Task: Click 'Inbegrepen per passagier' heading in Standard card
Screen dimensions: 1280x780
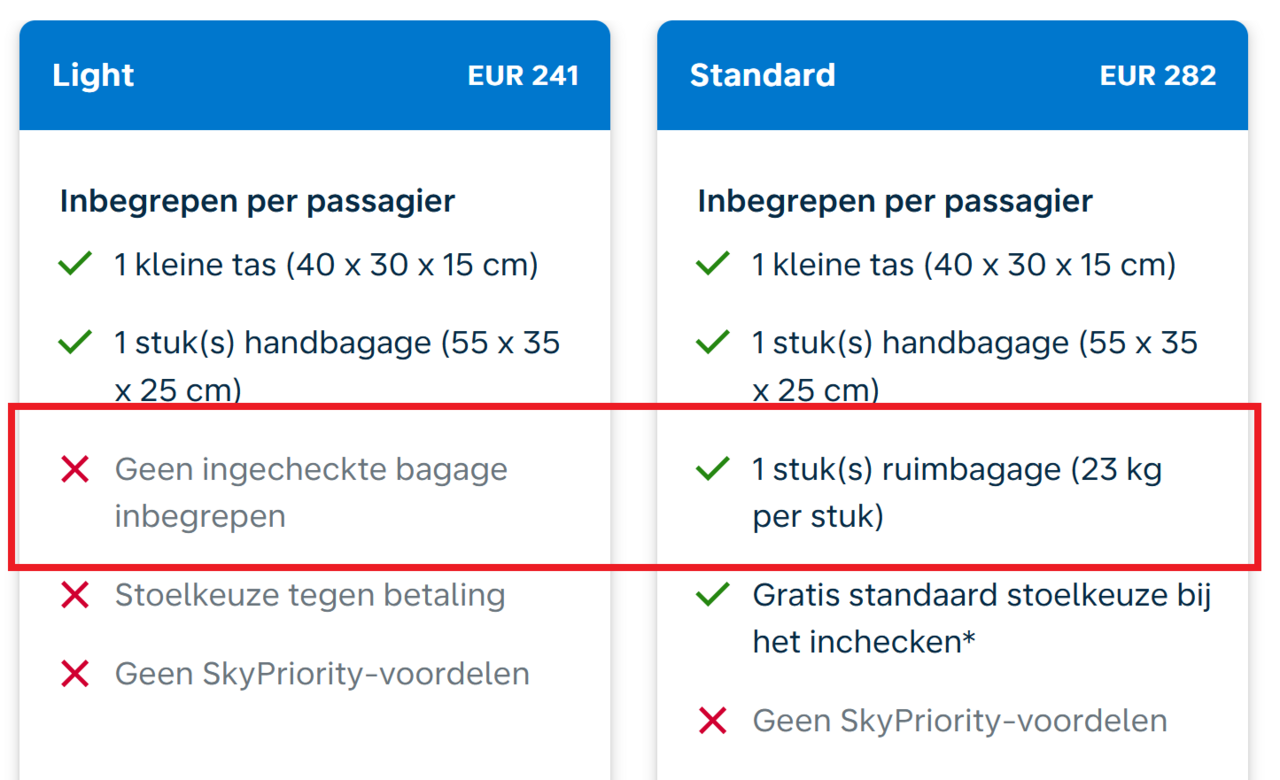Action: click(x=895, y=201)
